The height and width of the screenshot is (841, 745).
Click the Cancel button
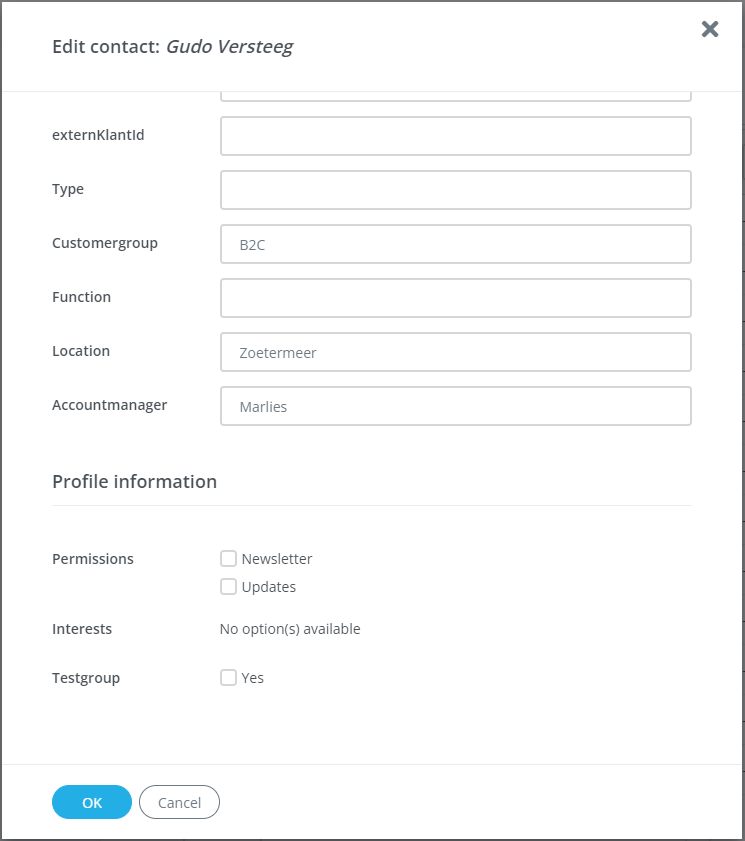(179, 802)
